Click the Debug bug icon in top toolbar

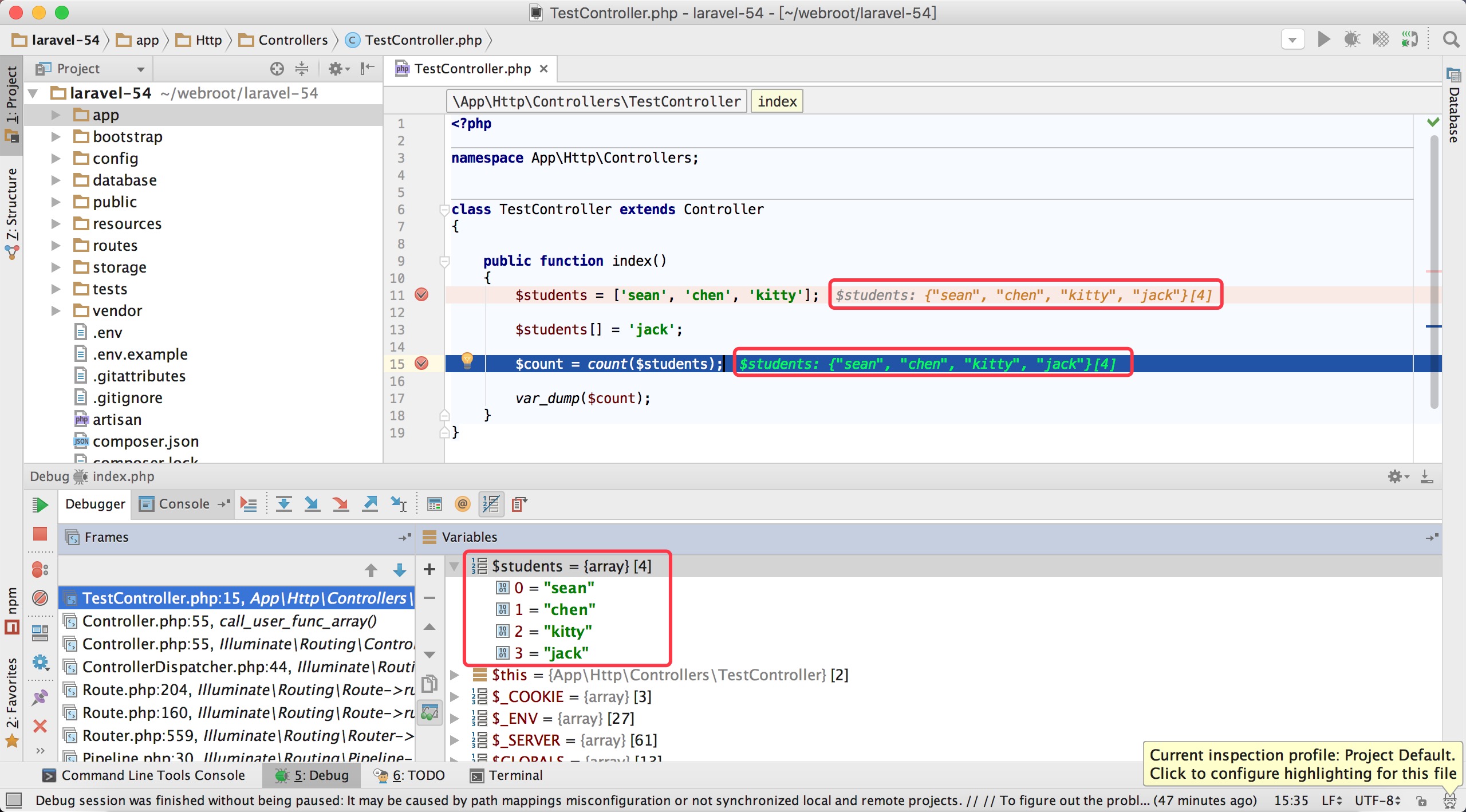(1352, 40)
